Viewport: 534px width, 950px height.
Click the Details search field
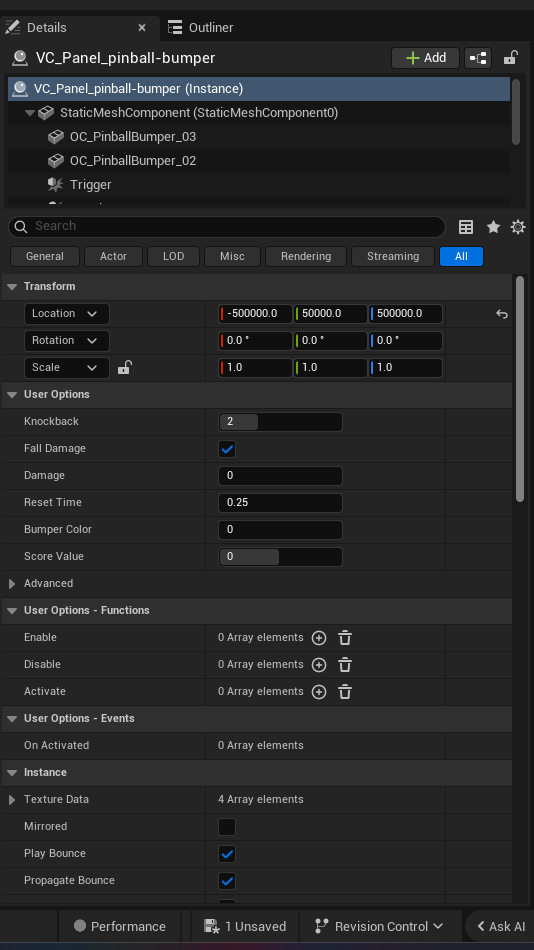pos(227,227)
